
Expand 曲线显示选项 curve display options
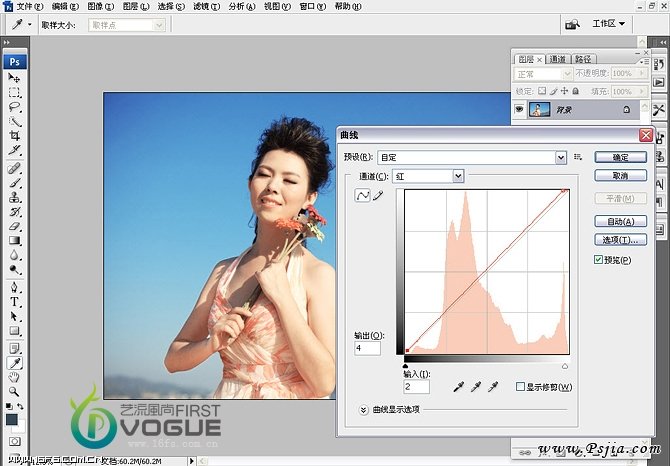click(x=363, y=409)
